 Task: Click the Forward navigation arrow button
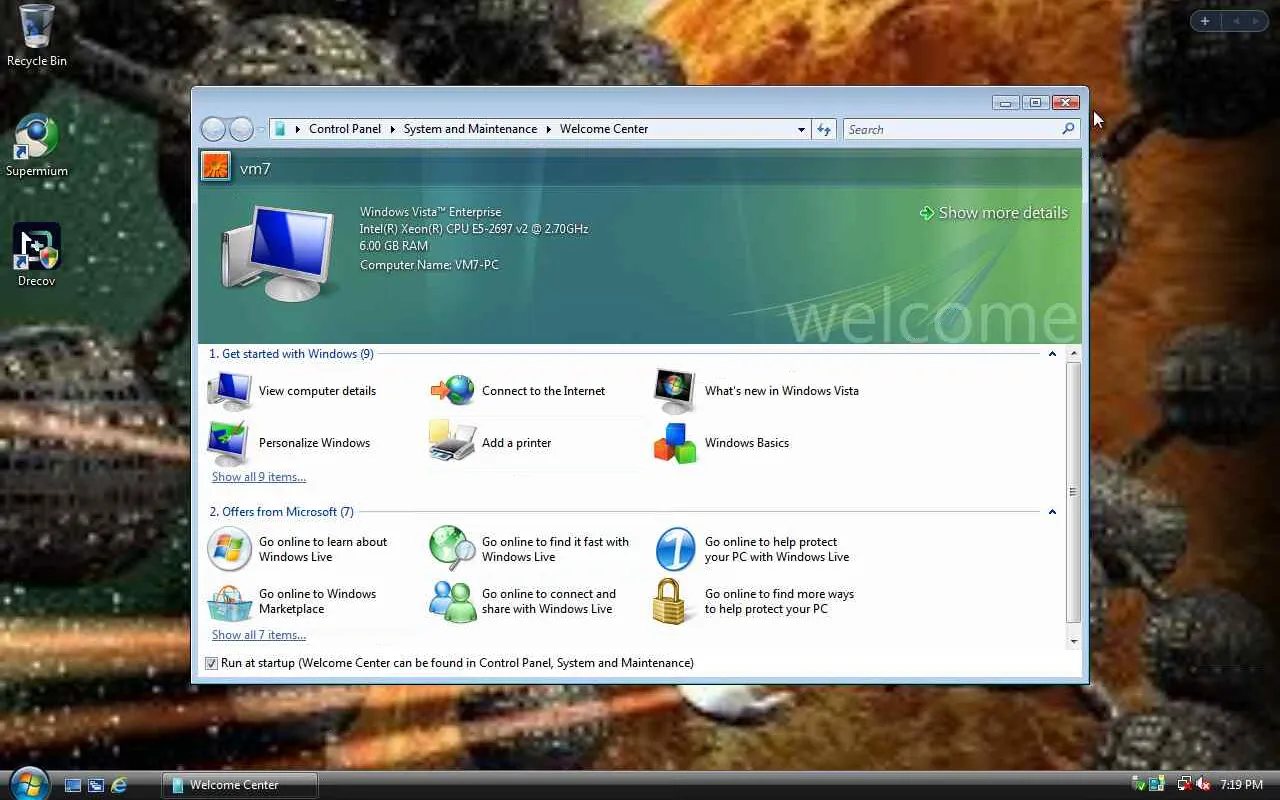pyautogui.click(x=241, y=129)
